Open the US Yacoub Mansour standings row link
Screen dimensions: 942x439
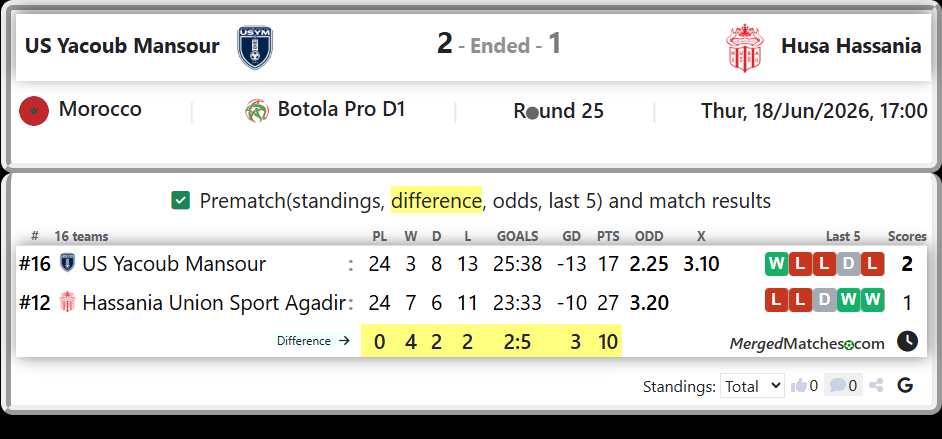tap(174, 264)
